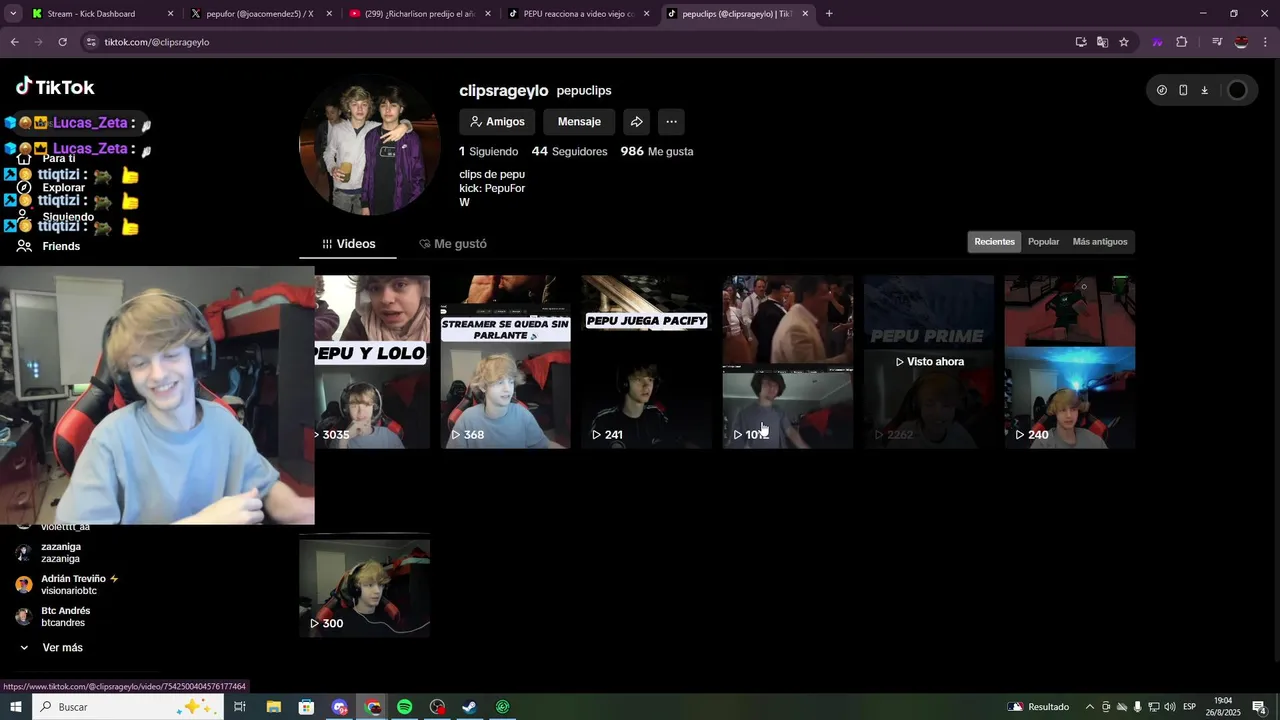Image resolution: width=1280 pixels, height=720 pixels.
Task: Click the clipsrageylo profile picture
Action: pyautogui.click(x=370, y=145)
